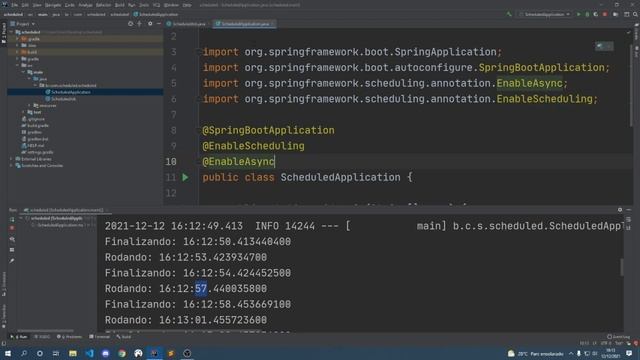
Task: Open the Terminal tool window tab
Action: 100,337
